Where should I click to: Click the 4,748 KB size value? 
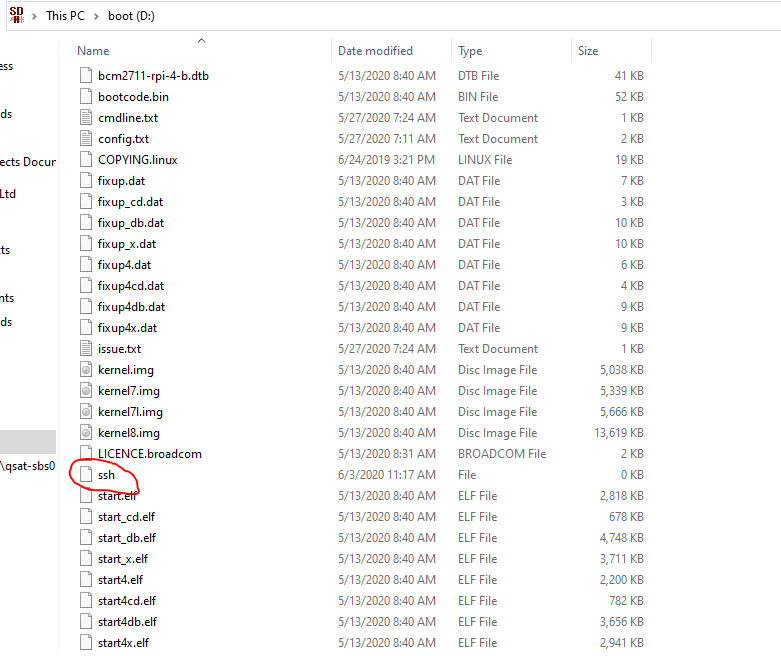tap(622, 537)
